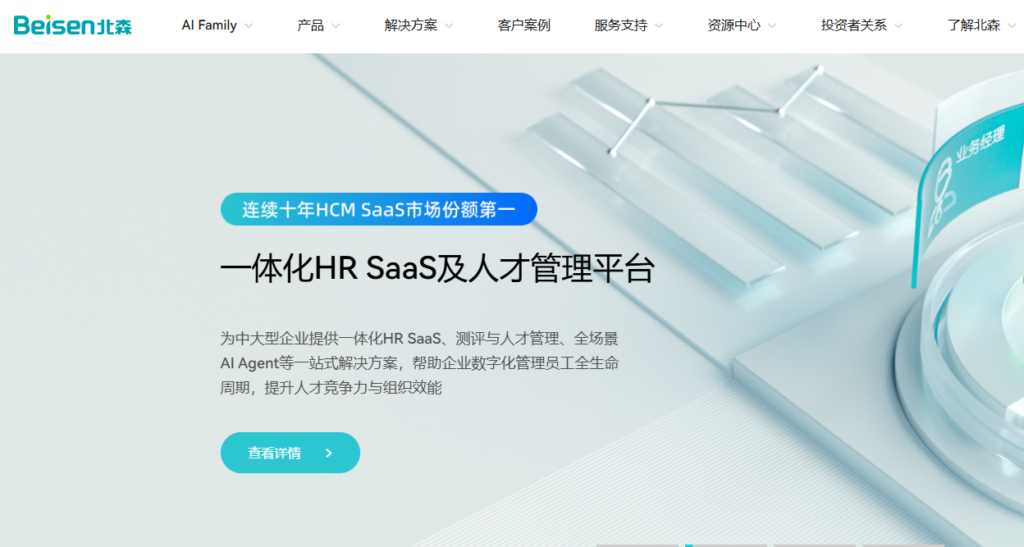Click the arrow icon inside 查看详情 button

point(328,453)
